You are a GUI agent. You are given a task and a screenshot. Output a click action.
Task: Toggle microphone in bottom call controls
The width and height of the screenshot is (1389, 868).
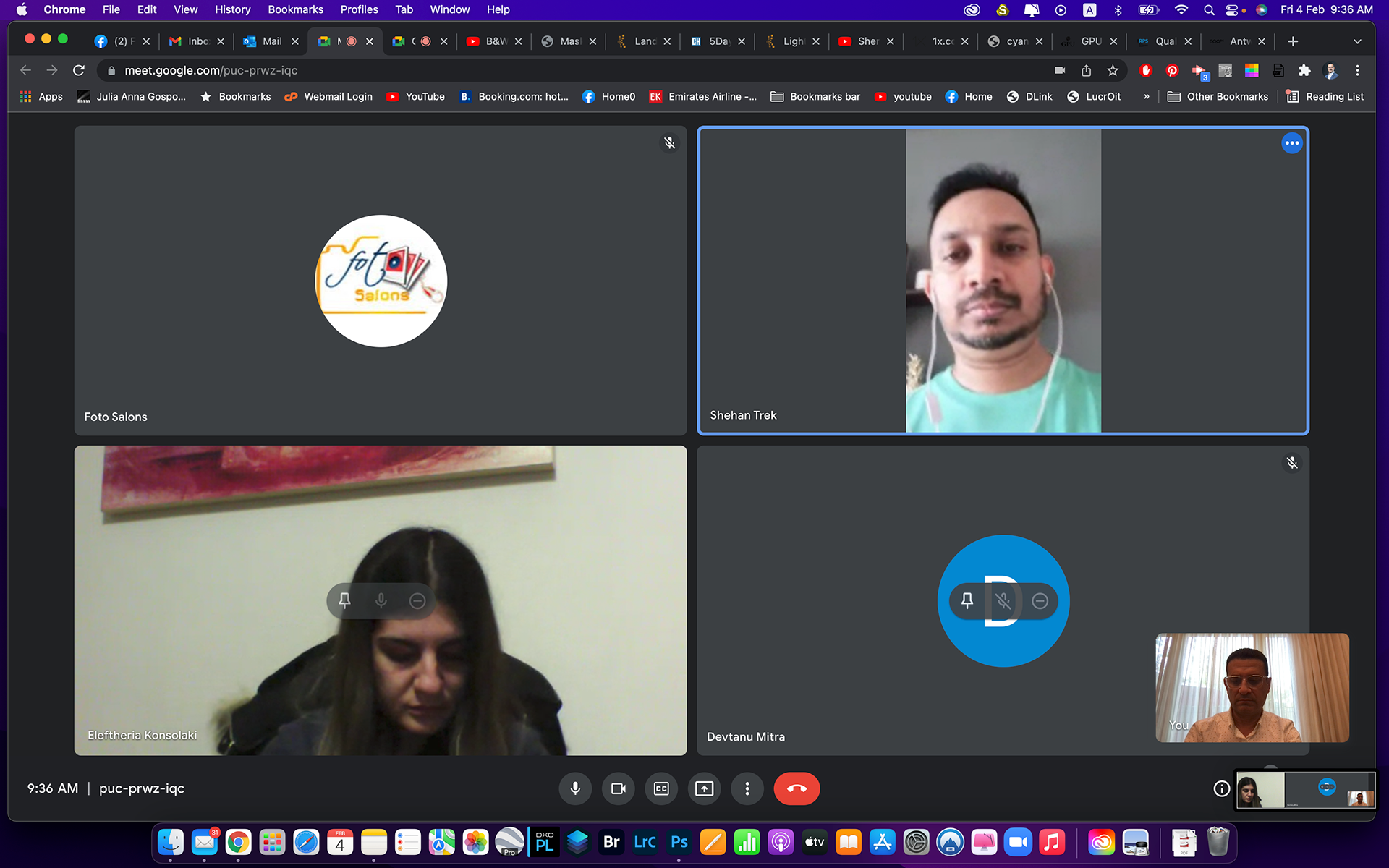[575, 788]
